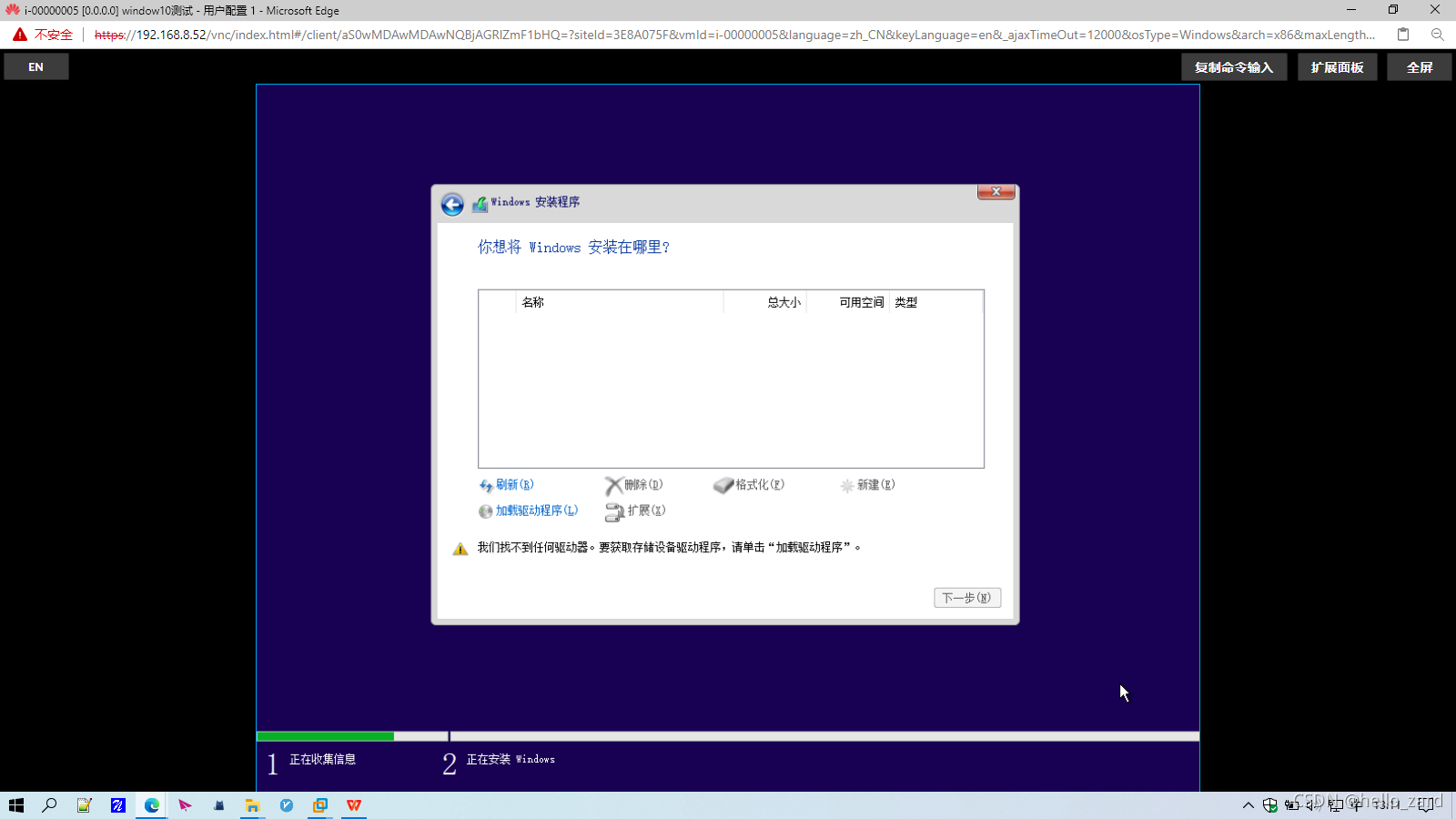Switch to Microsoft Edge on taskbar
The width and height of the screenshot is (1456, 819).
[x=151, y=805]
